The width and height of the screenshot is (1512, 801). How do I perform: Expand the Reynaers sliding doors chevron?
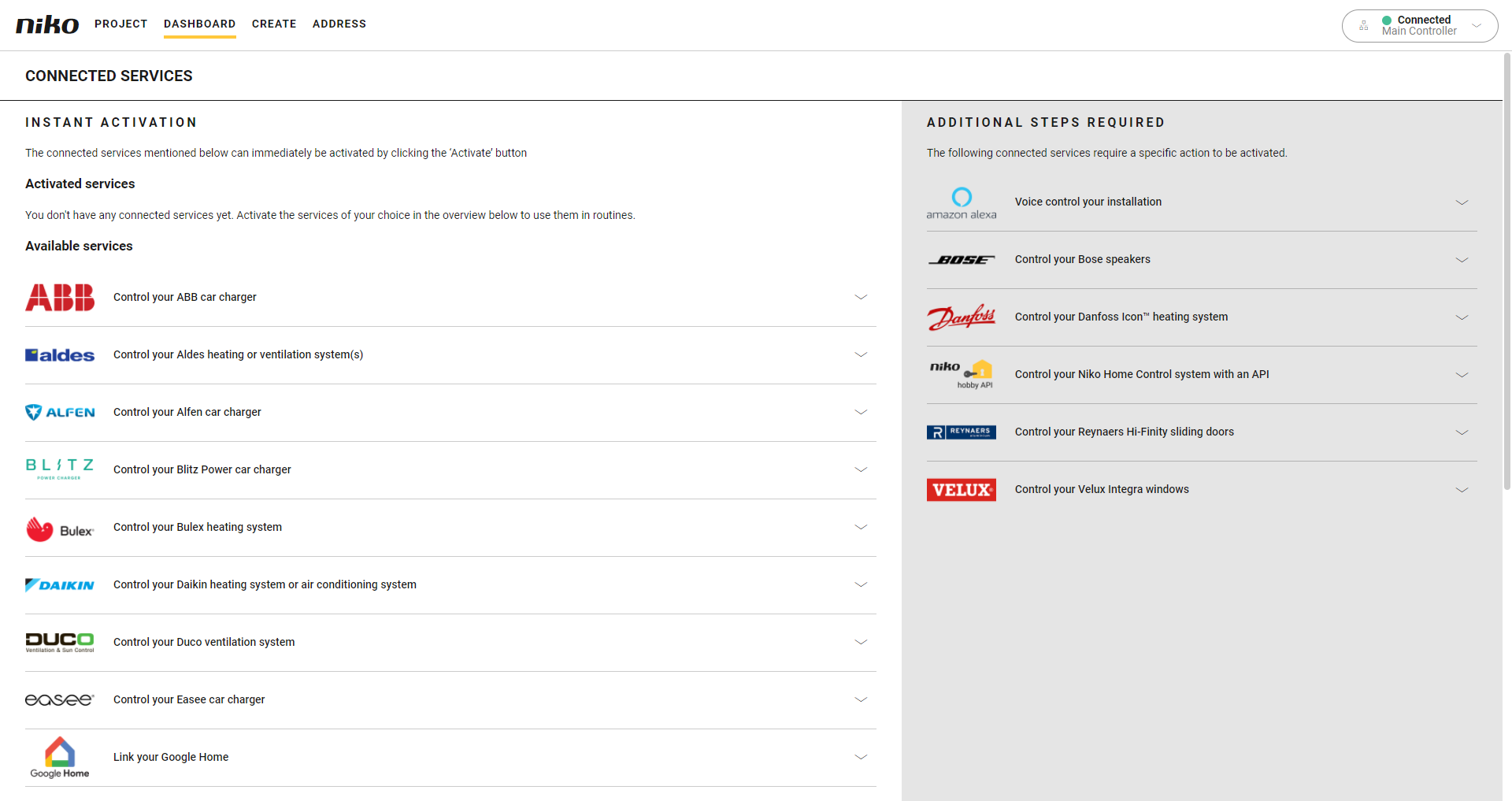1462,432
